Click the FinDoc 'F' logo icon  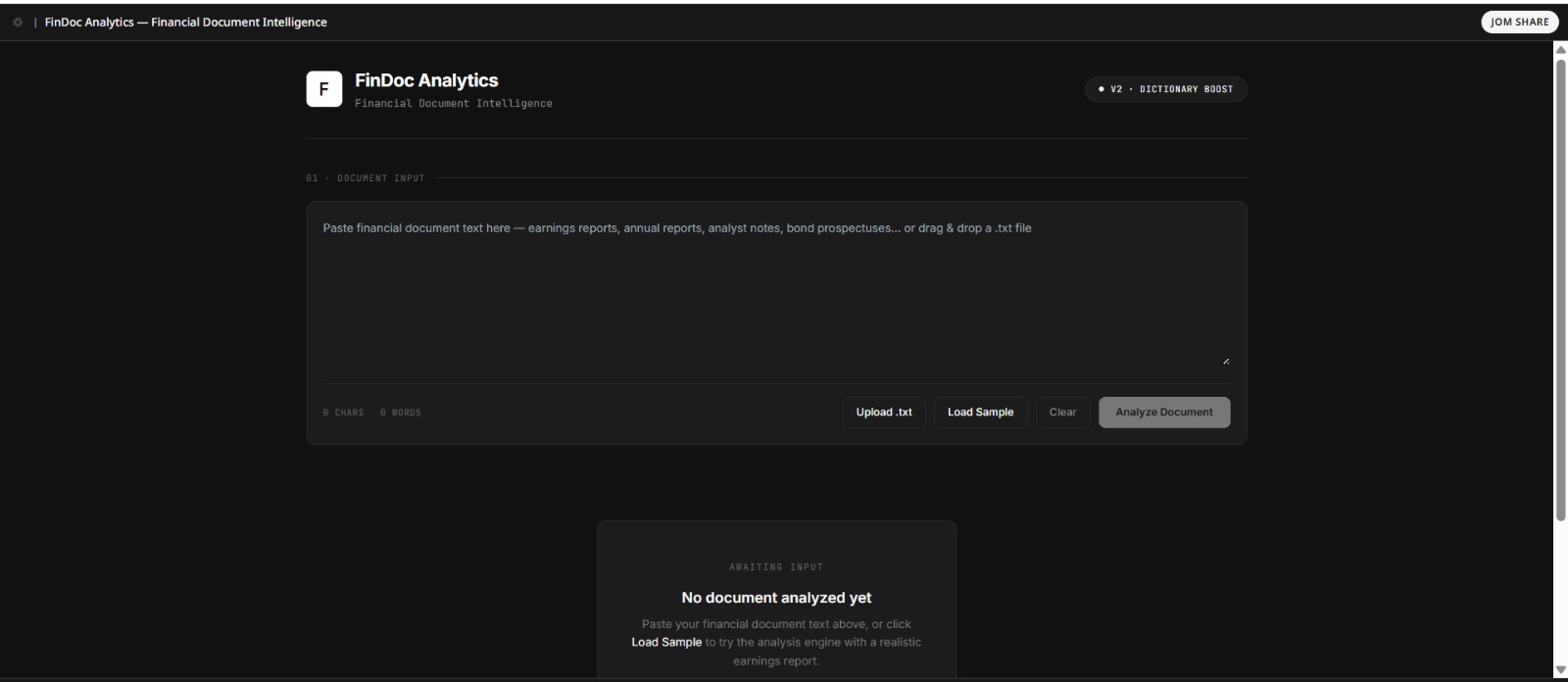coord(324,89)
